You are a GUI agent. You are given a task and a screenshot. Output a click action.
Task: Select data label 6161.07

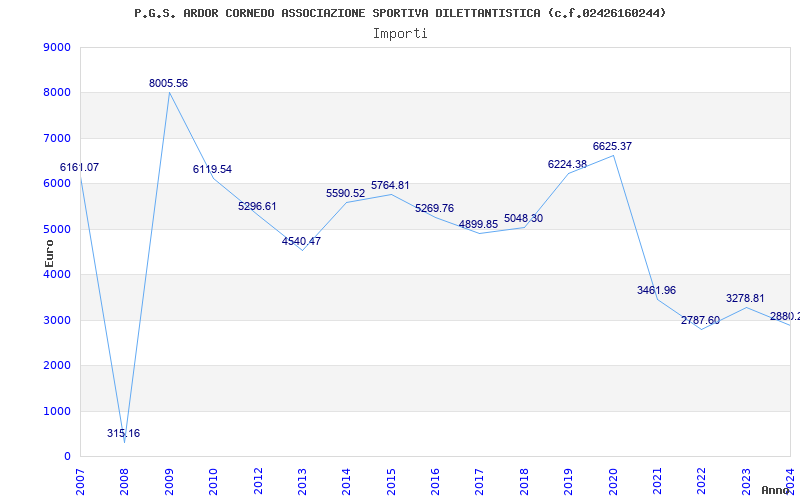79,167
